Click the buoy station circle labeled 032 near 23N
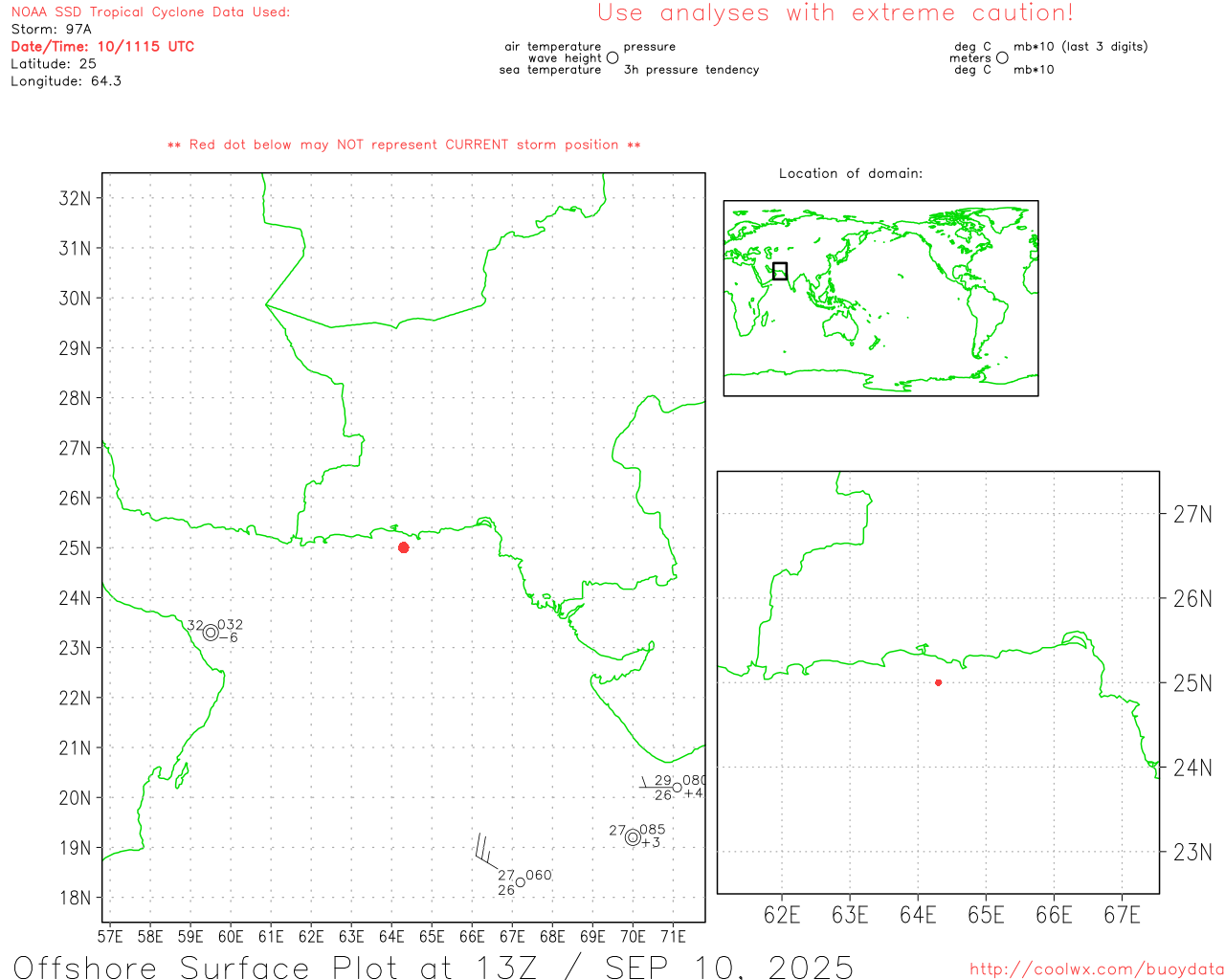 tap(211, 632)
